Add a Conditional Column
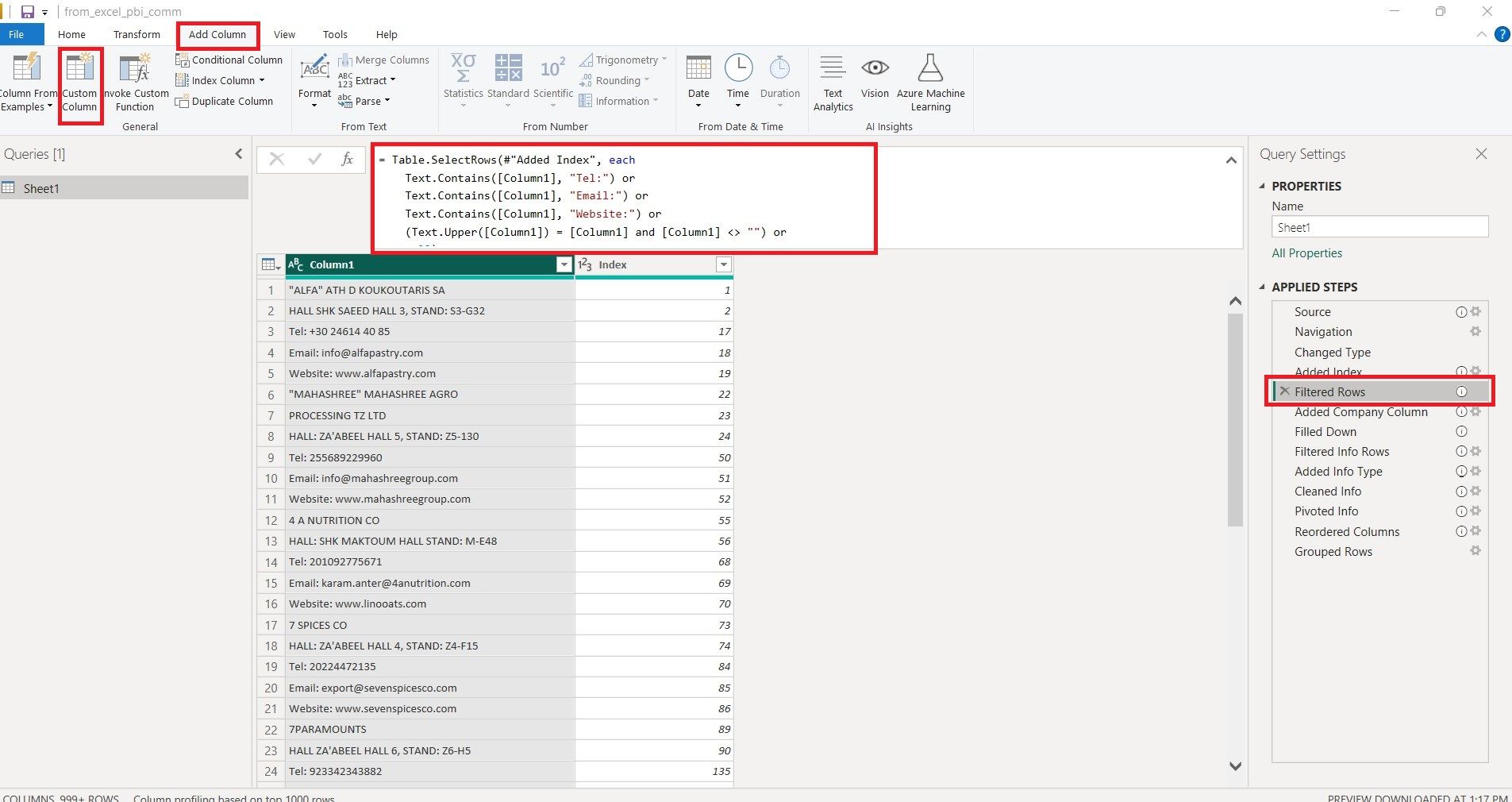Screen dimensions: 1512x802 229,60
